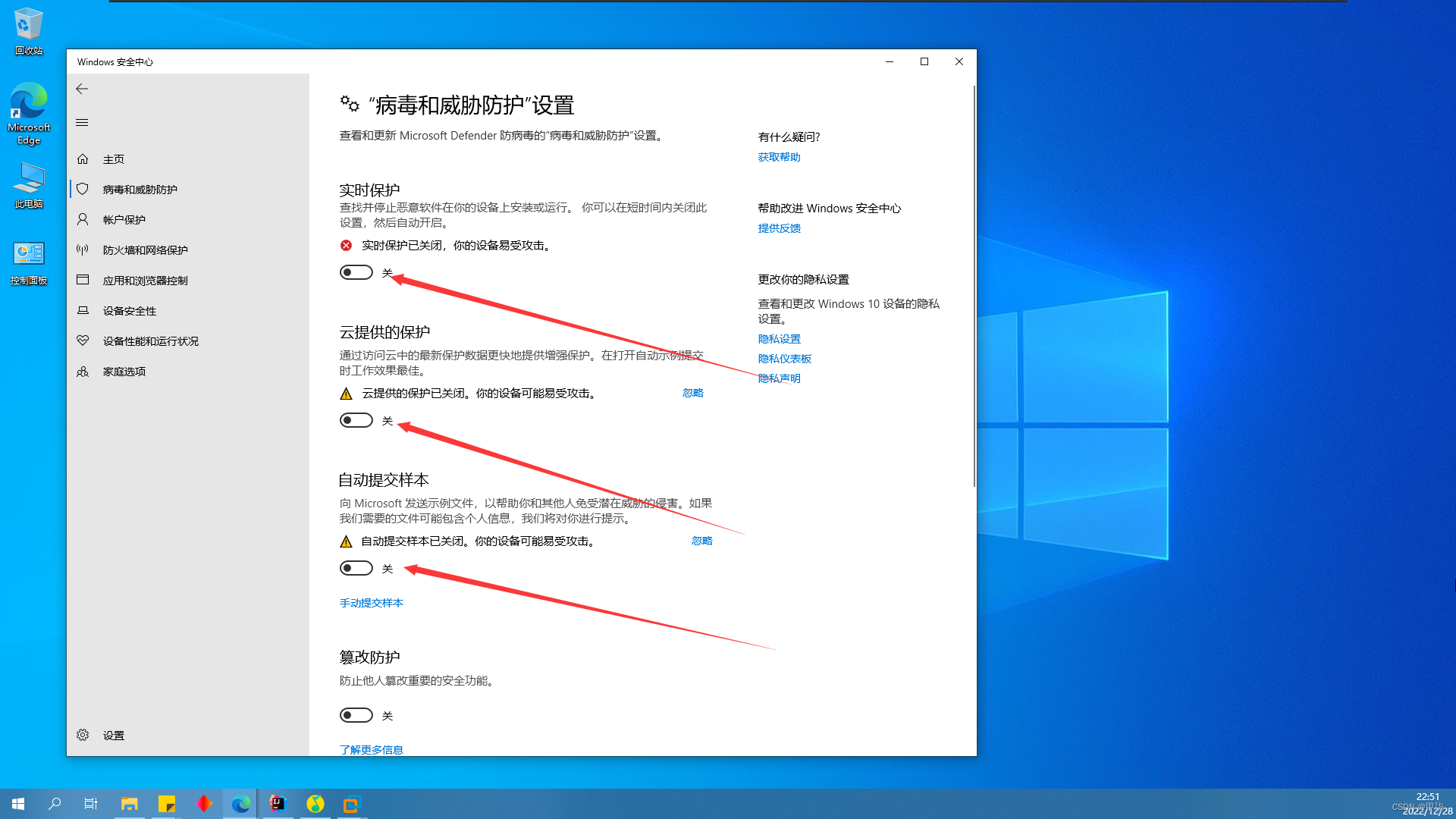Open the 主页 home icon
This screenshot has width=1456, height=819.
(83, 159)
